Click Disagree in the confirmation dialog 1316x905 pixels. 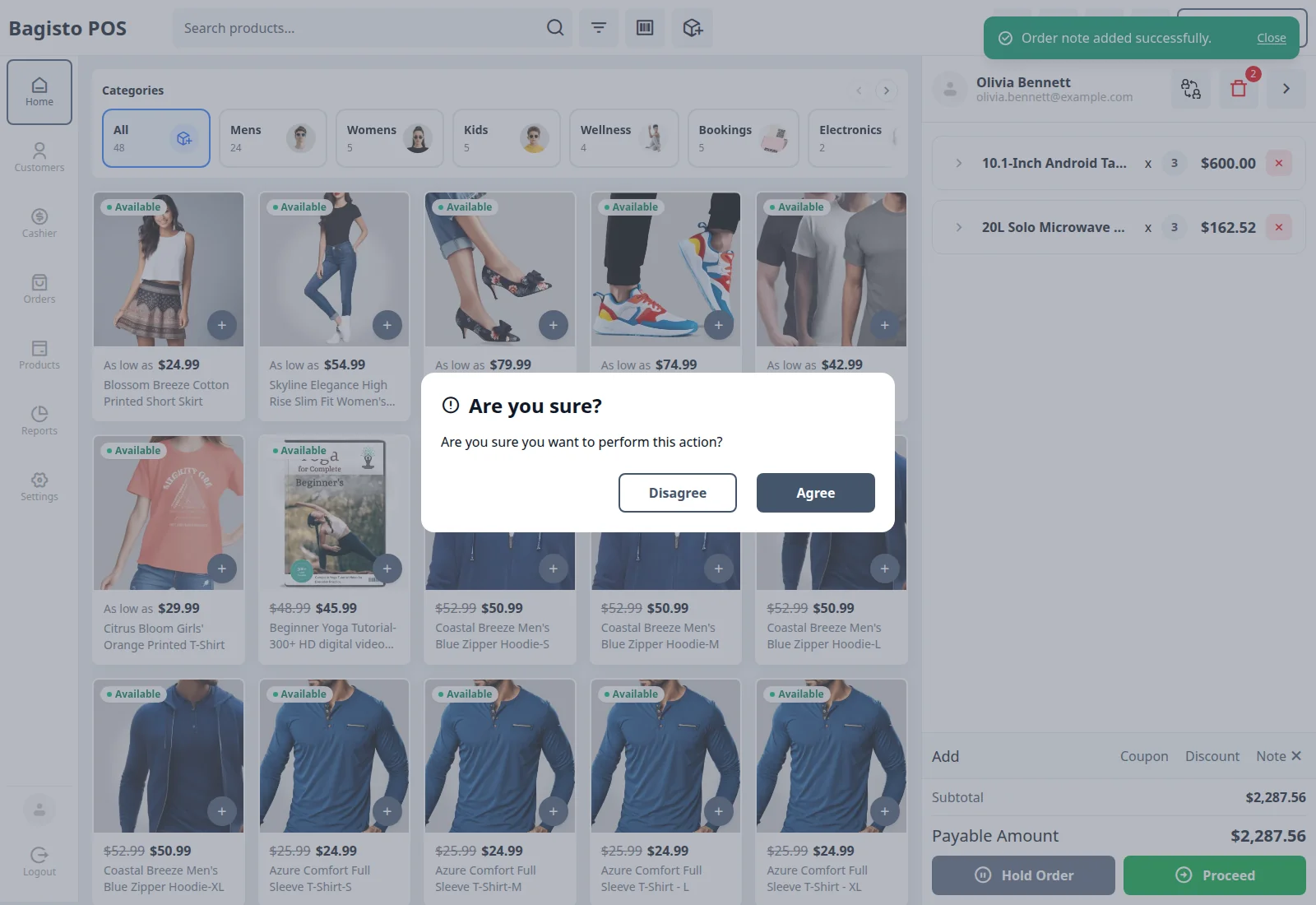(x=678, y=493)
